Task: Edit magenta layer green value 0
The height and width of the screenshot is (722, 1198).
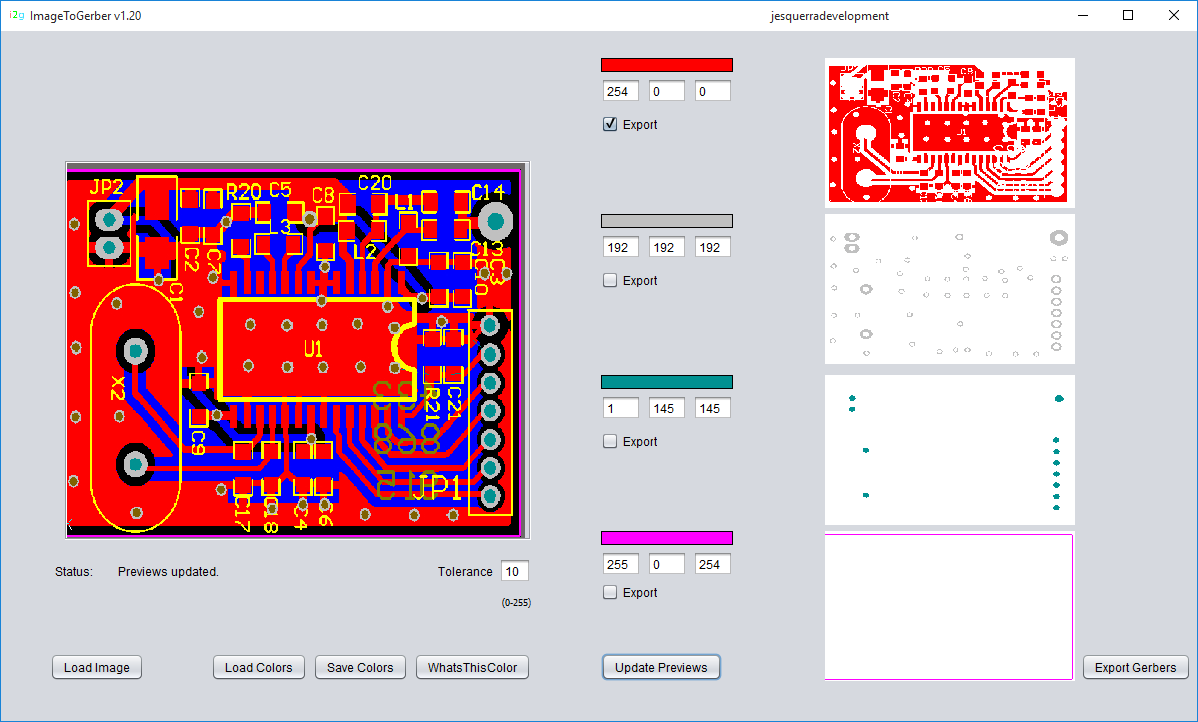Action: (x=667, y=565)
